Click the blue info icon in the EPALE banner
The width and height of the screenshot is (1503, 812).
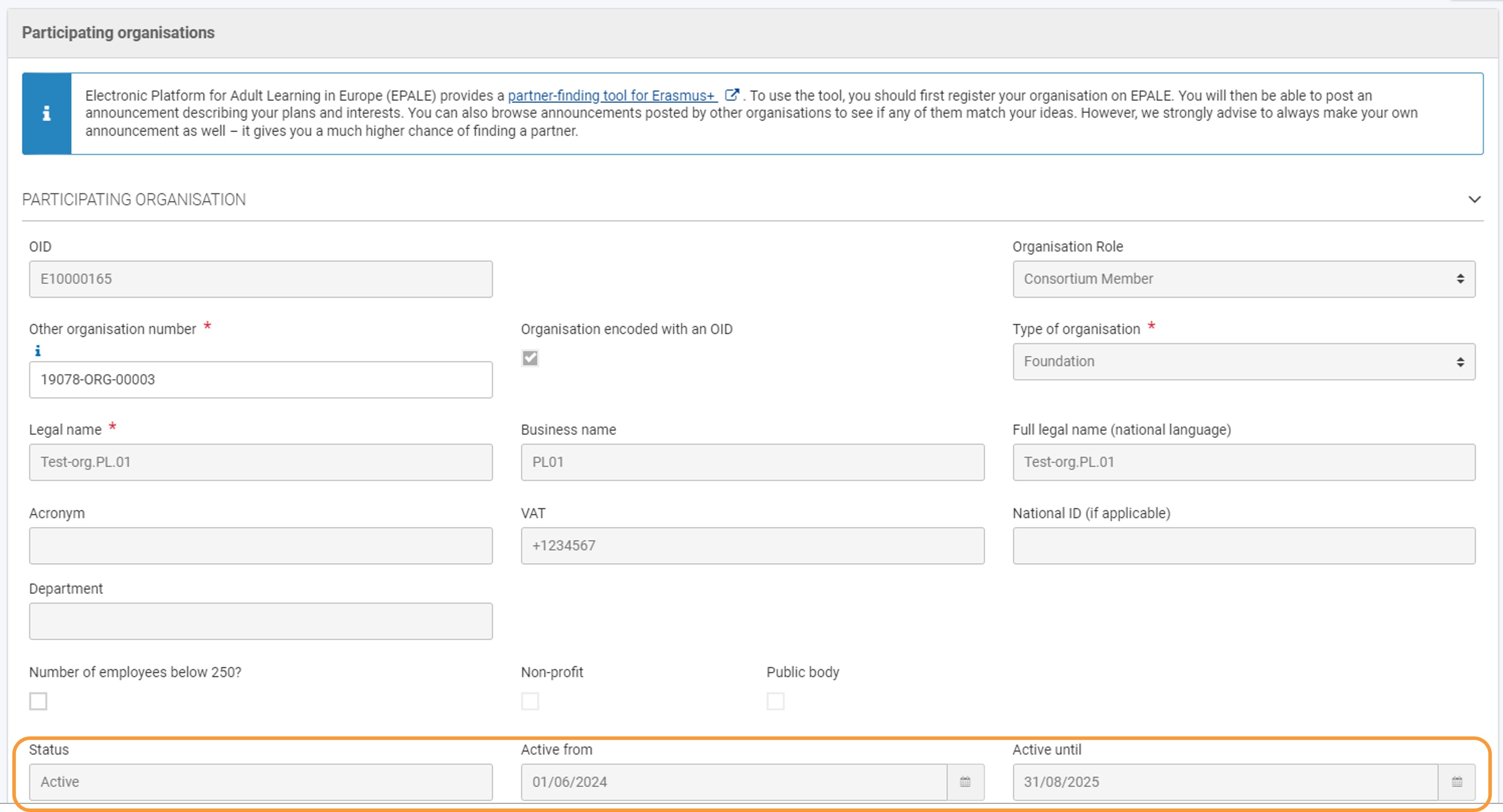47,113
